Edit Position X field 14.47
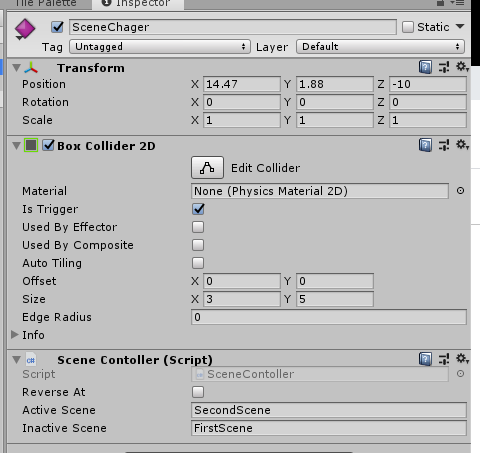 [242, 84]
